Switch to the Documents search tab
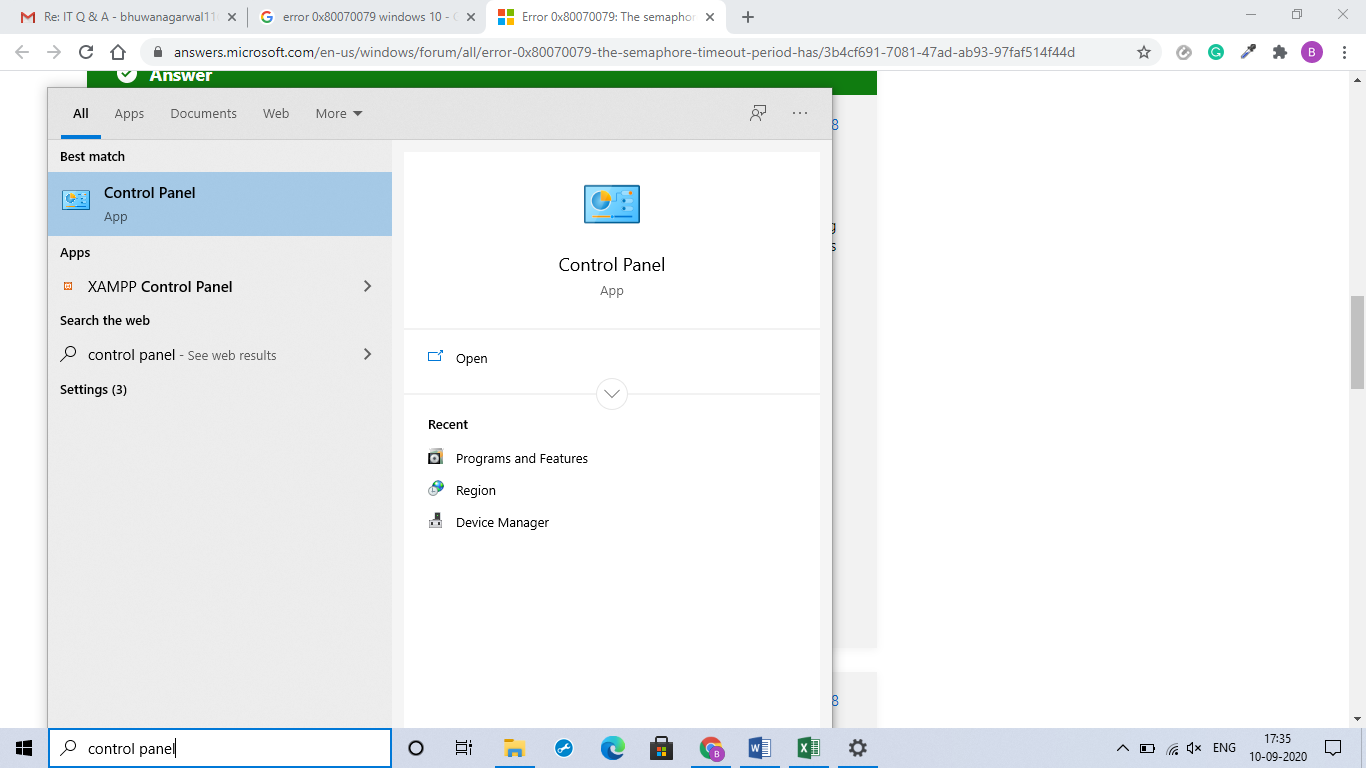The image size is (1366, 768). pyautogui.click(x=203, y=113)
